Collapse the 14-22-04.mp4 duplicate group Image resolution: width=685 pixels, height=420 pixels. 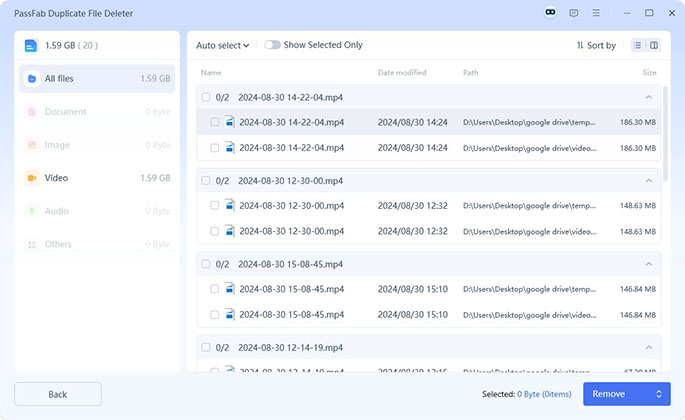(x=649, y=97)
